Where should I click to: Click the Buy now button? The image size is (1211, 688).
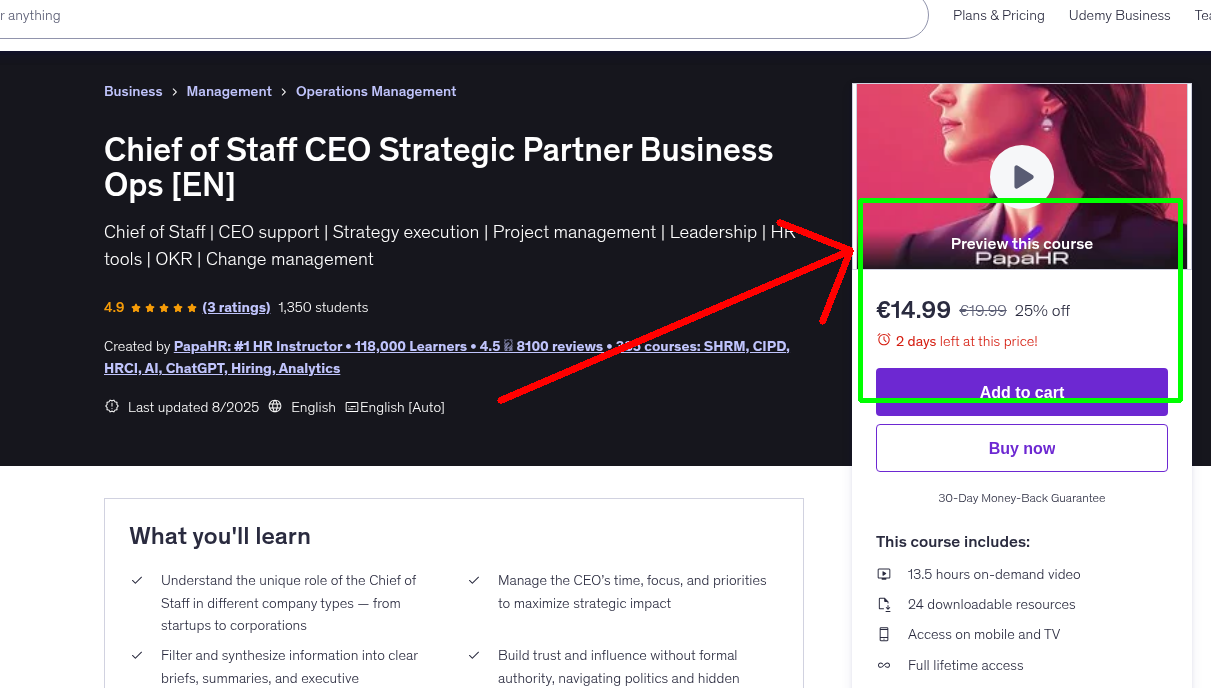click(1021, 447)
